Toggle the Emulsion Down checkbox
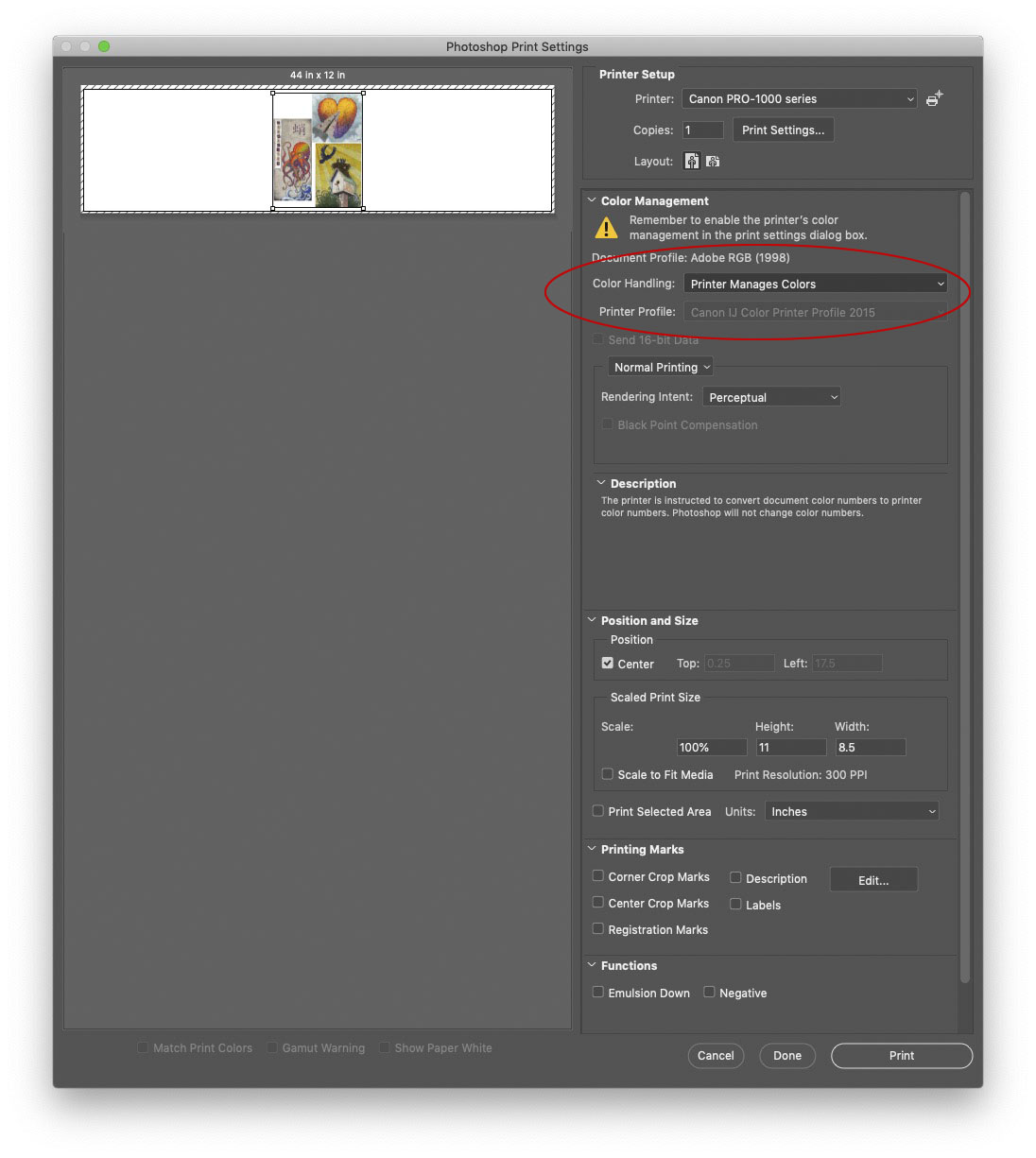 (x=598, y=993)
